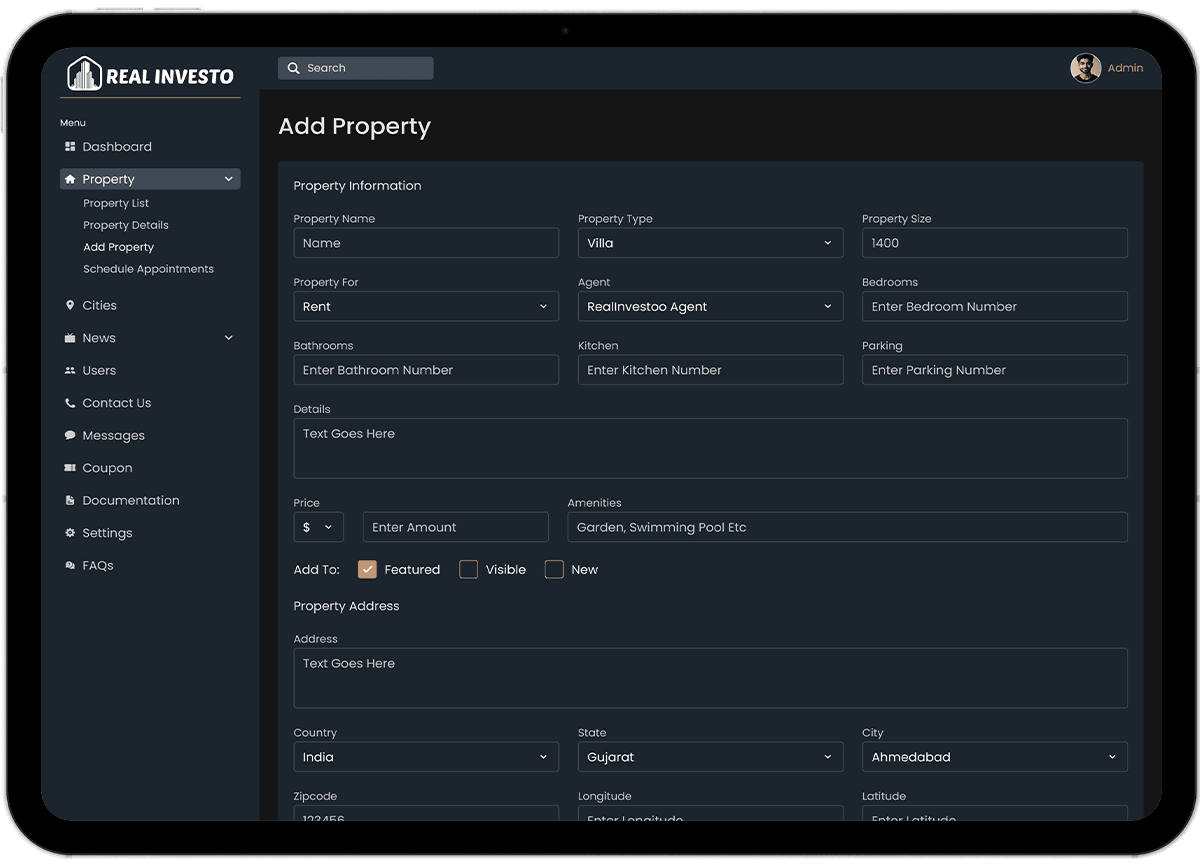This screenshot has height=866, width=1200.
Task: Click the Cities location pin icon
Action: pos(70,305)
